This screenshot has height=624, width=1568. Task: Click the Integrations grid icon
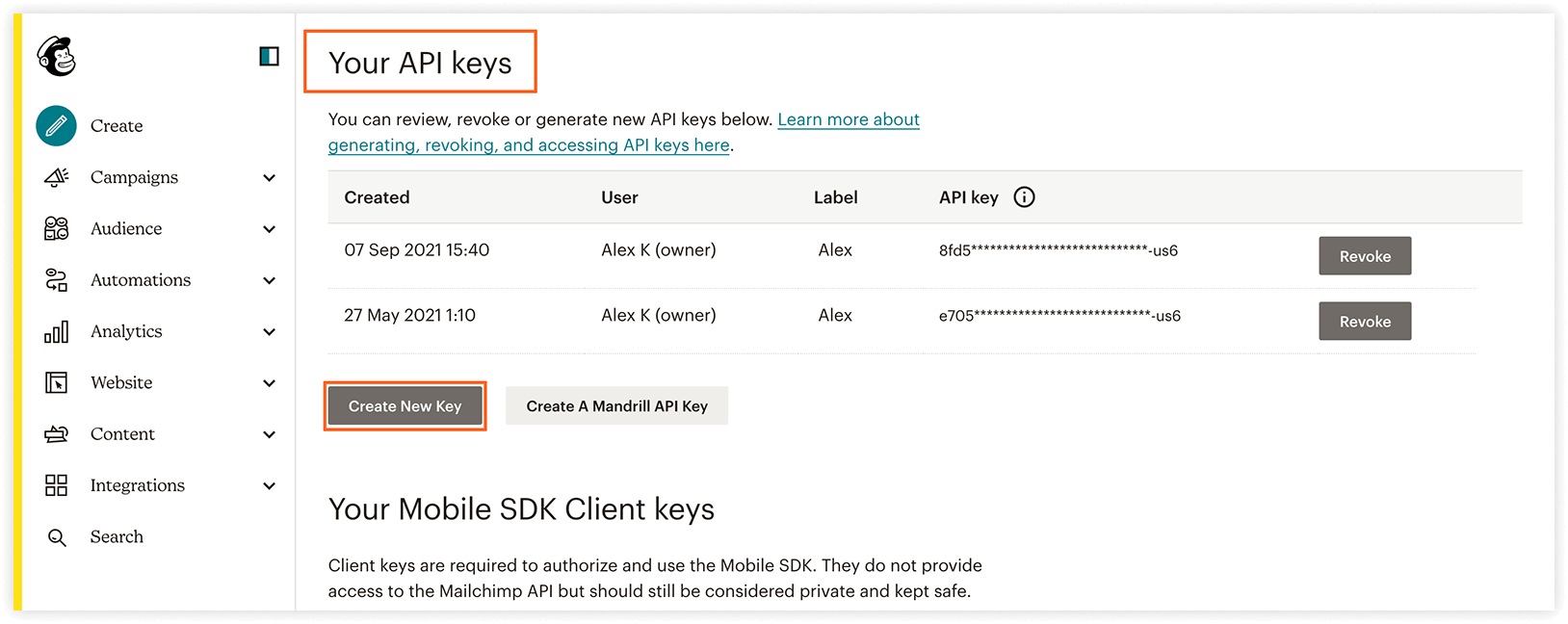(56, 485)
